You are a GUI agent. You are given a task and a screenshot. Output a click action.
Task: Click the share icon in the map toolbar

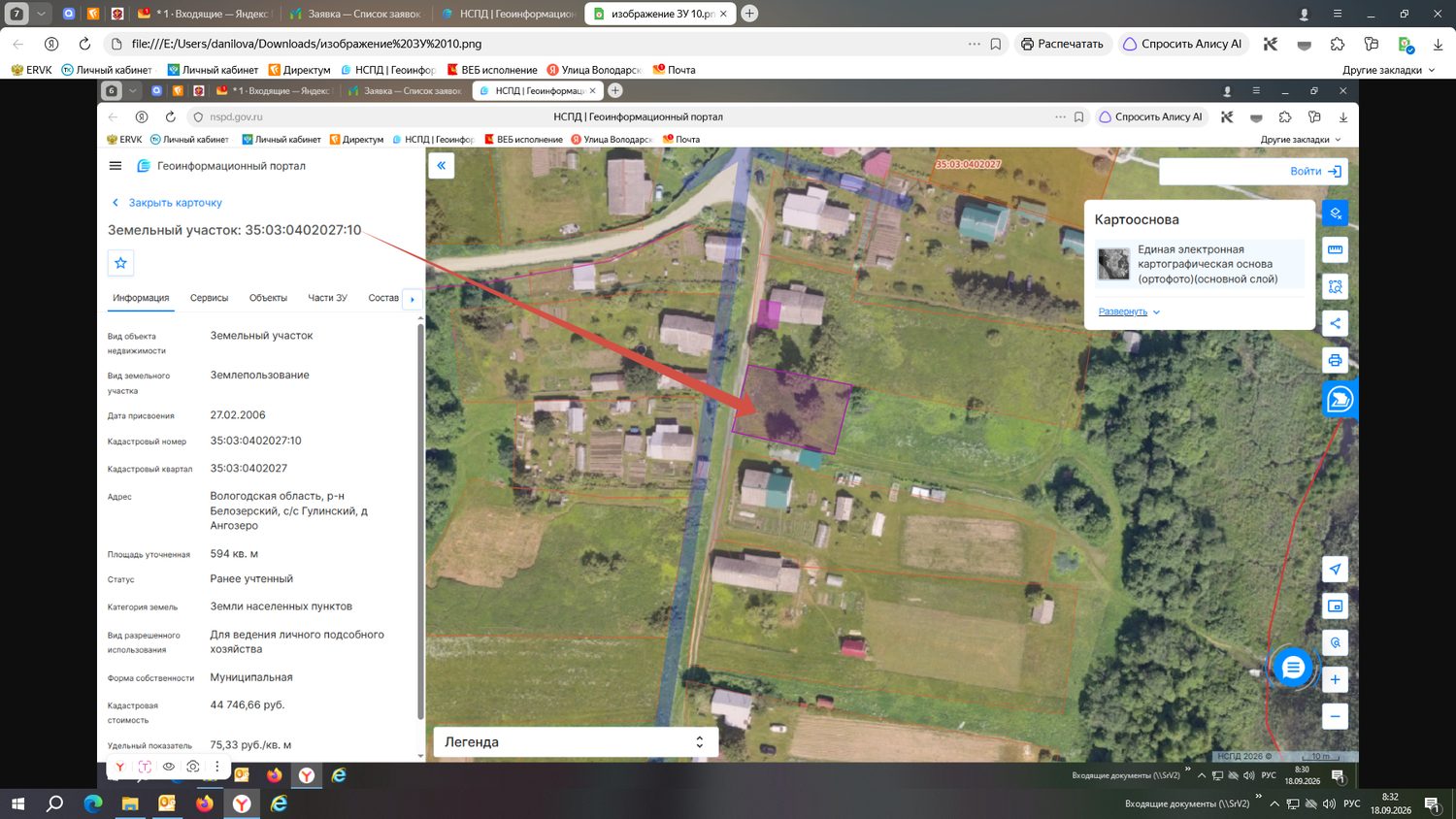pyautogui.click(x=1335, y=324)
